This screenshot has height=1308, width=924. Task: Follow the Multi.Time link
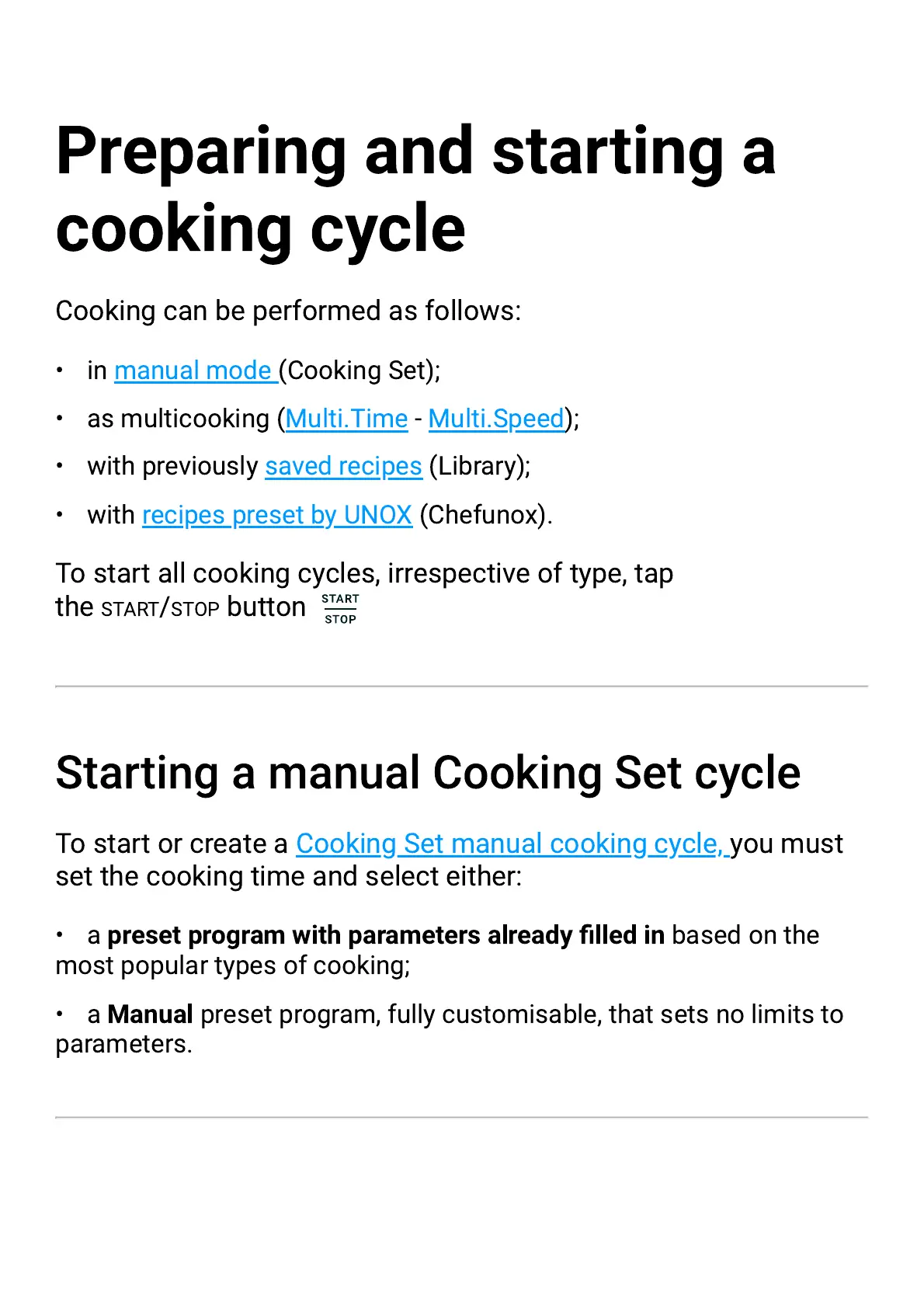click(x=347, y=419)
